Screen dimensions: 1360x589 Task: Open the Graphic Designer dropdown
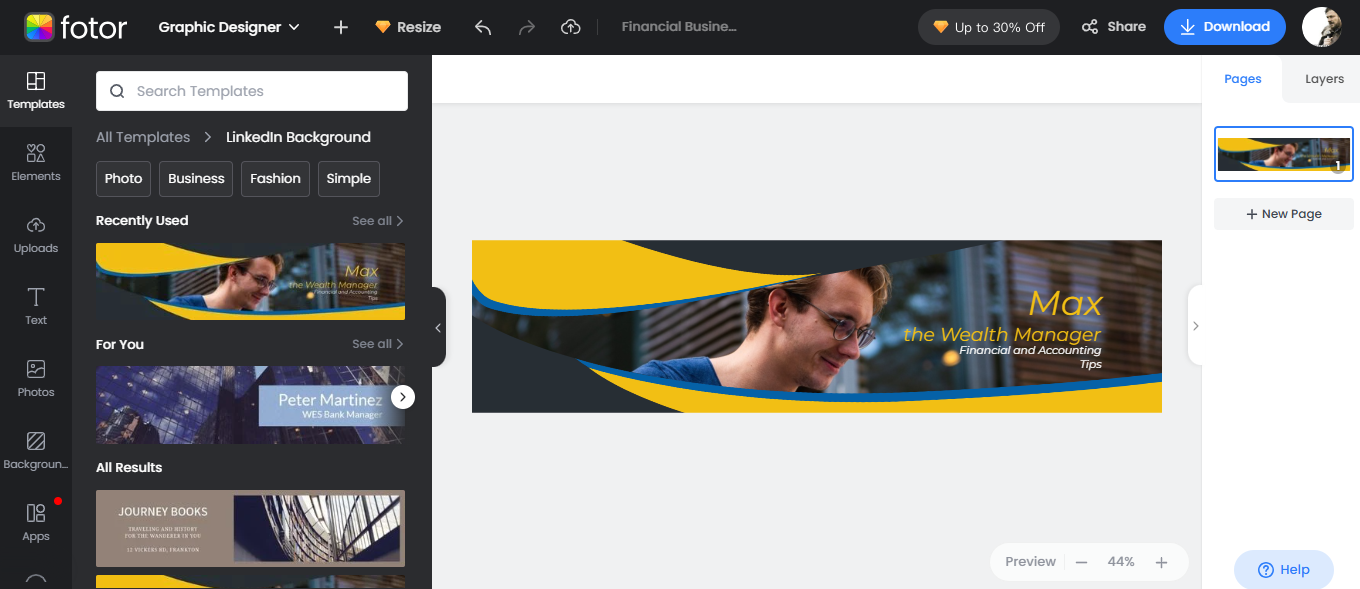[229, 27]
